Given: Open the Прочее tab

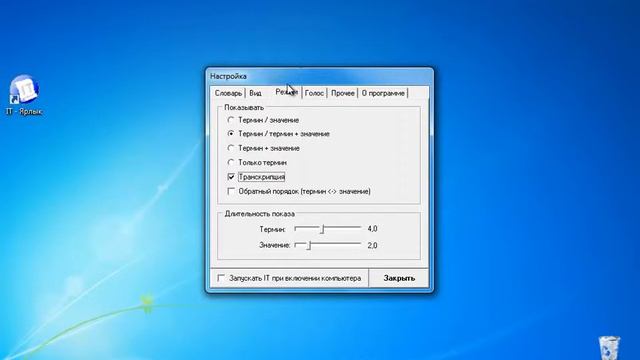Looking at the screenshot, I should point(342,93).
